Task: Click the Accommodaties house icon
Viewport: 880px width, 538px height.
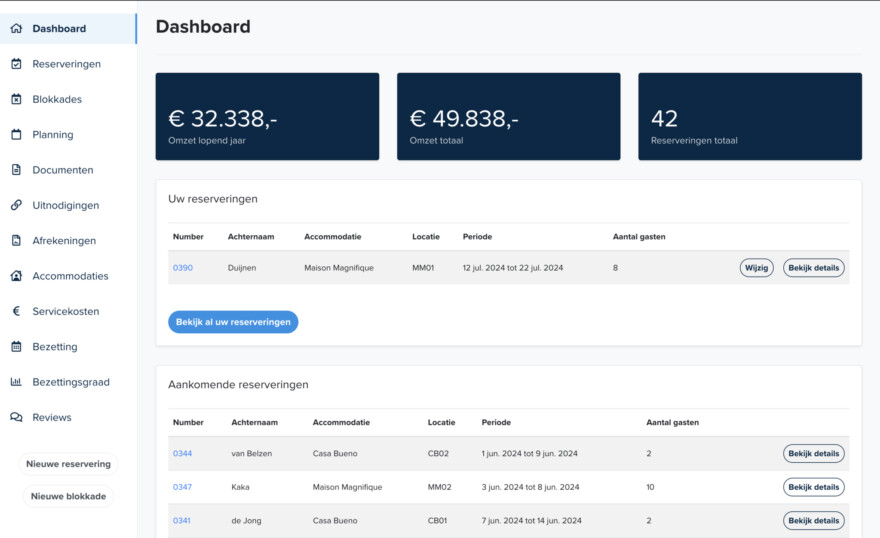Action: (x=16, y=276)
